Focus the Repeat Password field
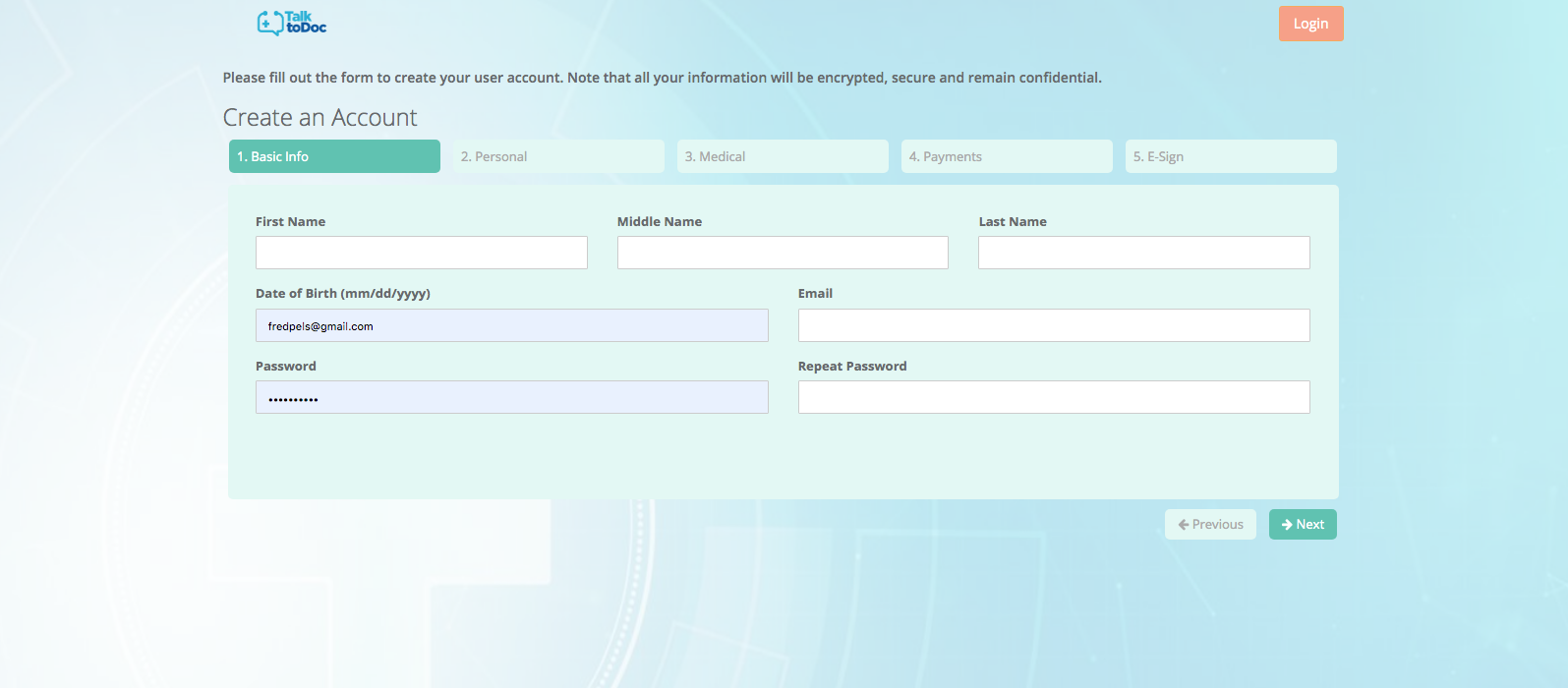 pyautogui.click(x=1054, y=397)
